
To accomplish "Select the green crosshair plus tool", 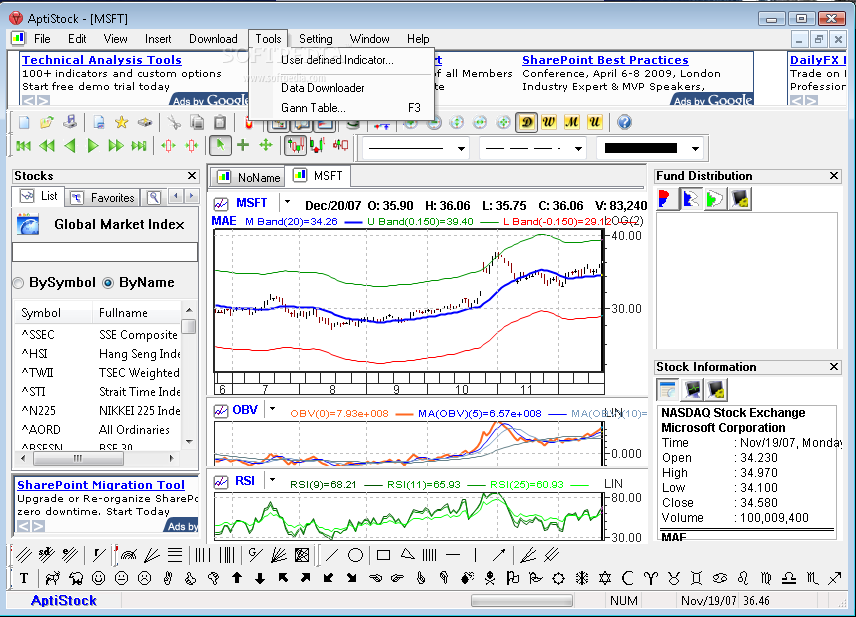I will tap(243, 145).
